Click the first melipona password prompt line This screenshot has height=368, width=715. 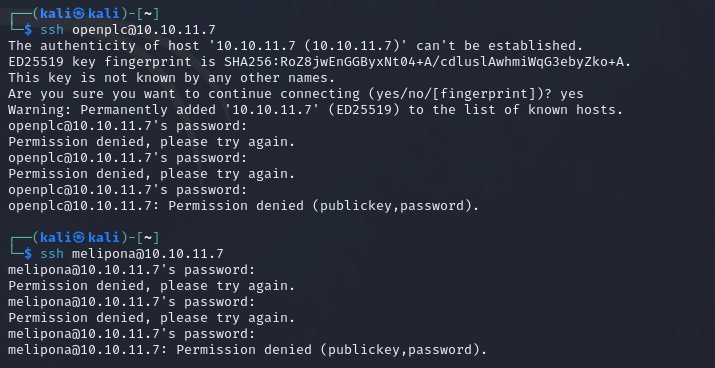132,270
